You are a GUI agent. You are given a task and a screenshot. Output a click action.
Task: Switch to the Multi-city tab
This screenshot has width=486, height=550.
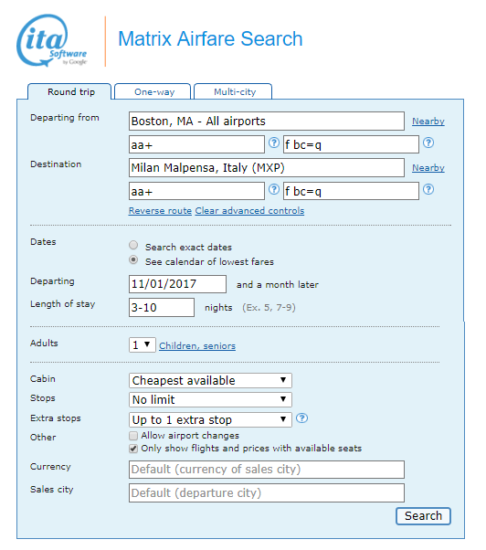pyautogui.click(x=233, y=92)
